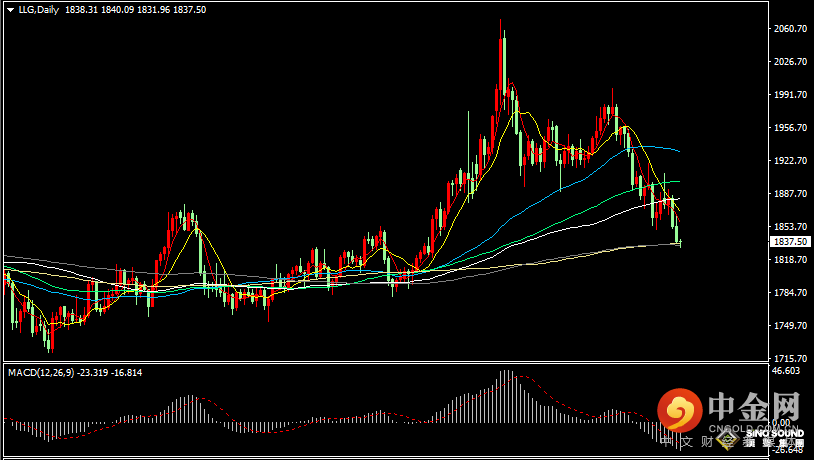Click the 1922.70 price axis label
814x460 pixels.
[789, 161]
